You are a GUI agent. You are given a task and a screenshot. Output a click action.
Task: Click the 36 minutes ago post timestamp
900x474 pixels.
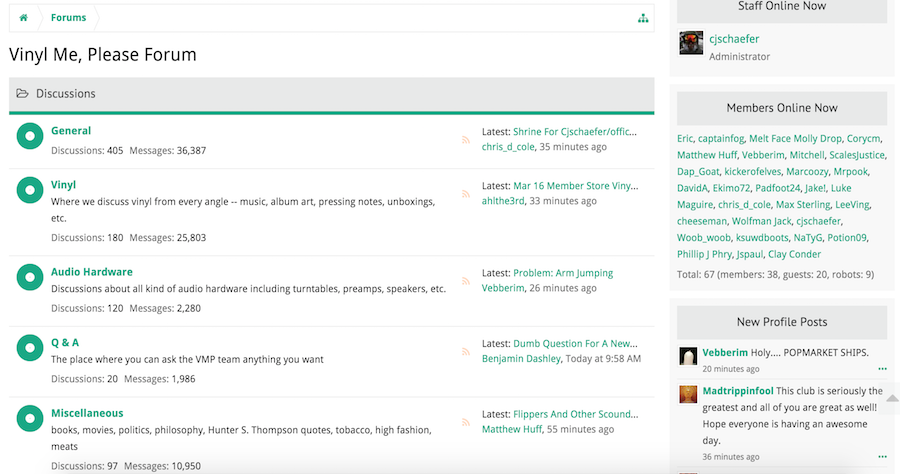tap(731, 457)
